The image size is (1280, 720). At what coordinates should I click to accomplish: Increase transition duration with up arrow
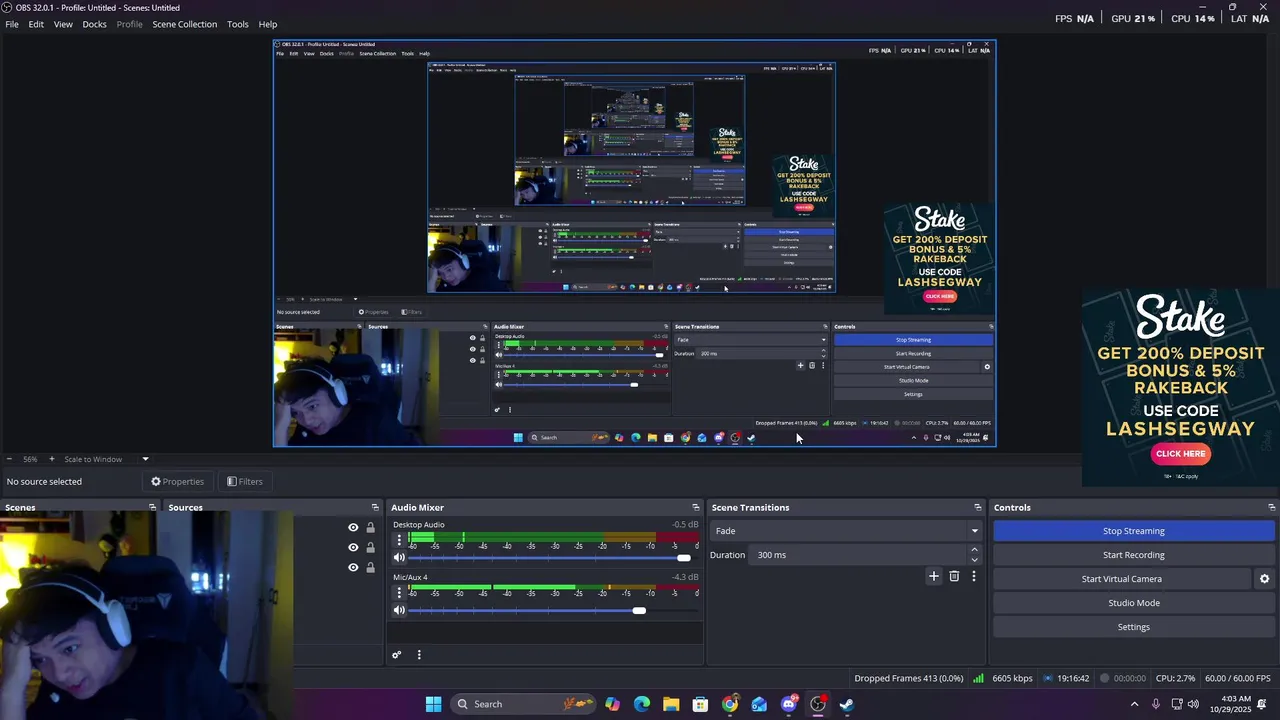click(x=974, y=550)
